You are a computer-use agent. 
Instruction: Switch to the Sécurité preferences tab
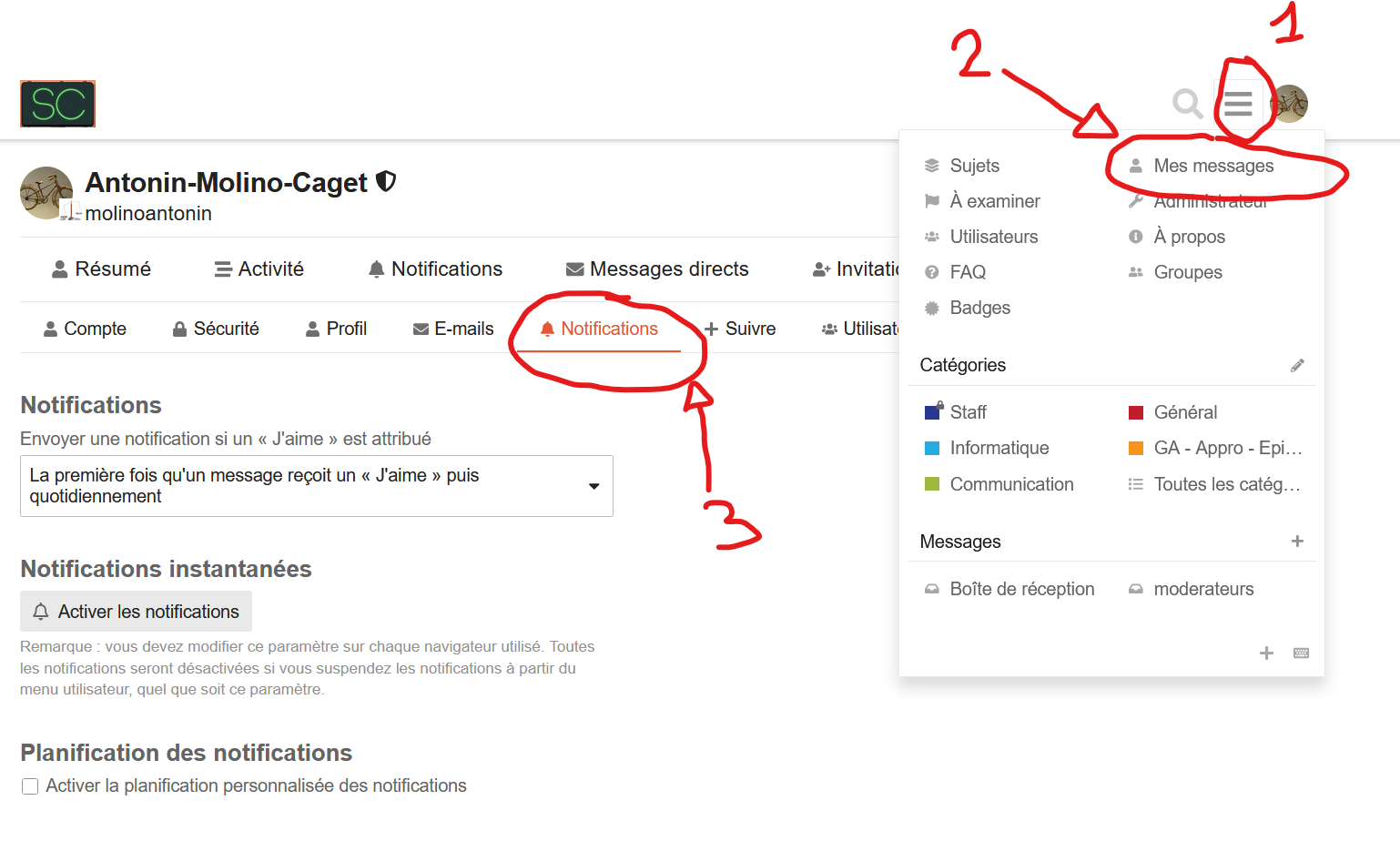(216, 329)
